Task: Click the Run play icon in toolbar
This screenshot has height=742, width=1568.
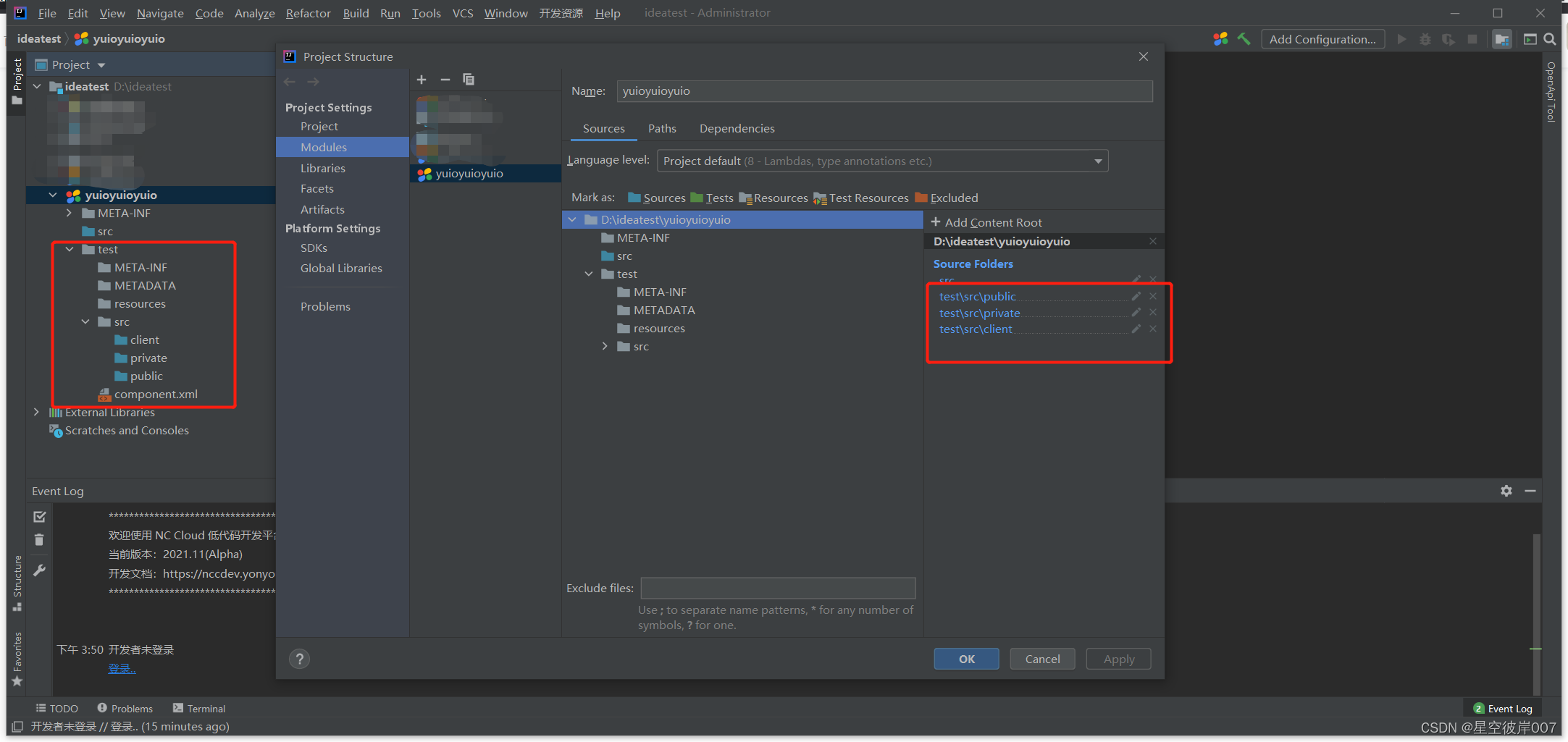Action: (x=1401, y=39)
